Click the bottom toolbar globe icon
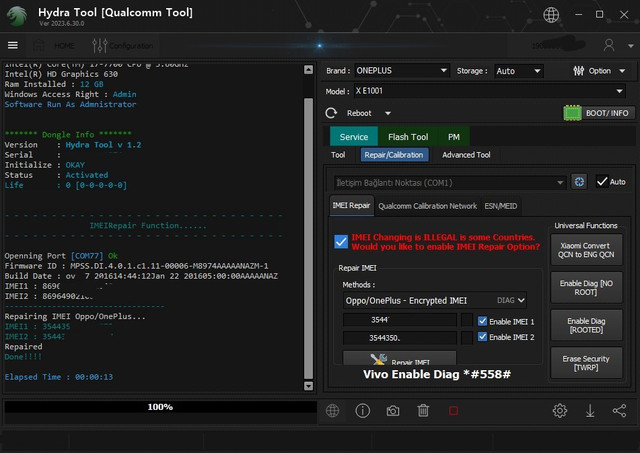 [x=332, y=411]
